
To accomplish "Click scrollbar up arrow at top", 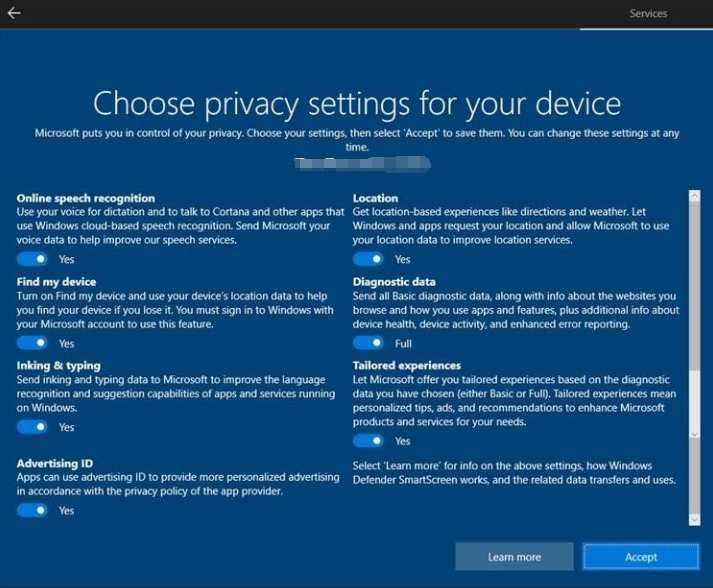I will click(x=695, y=197).
